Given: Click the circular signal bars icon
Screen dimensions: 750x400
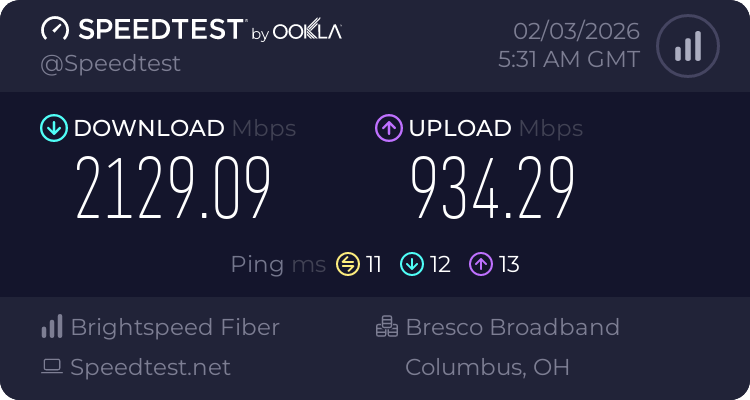Looking at the screenshot, I should 686,45.
